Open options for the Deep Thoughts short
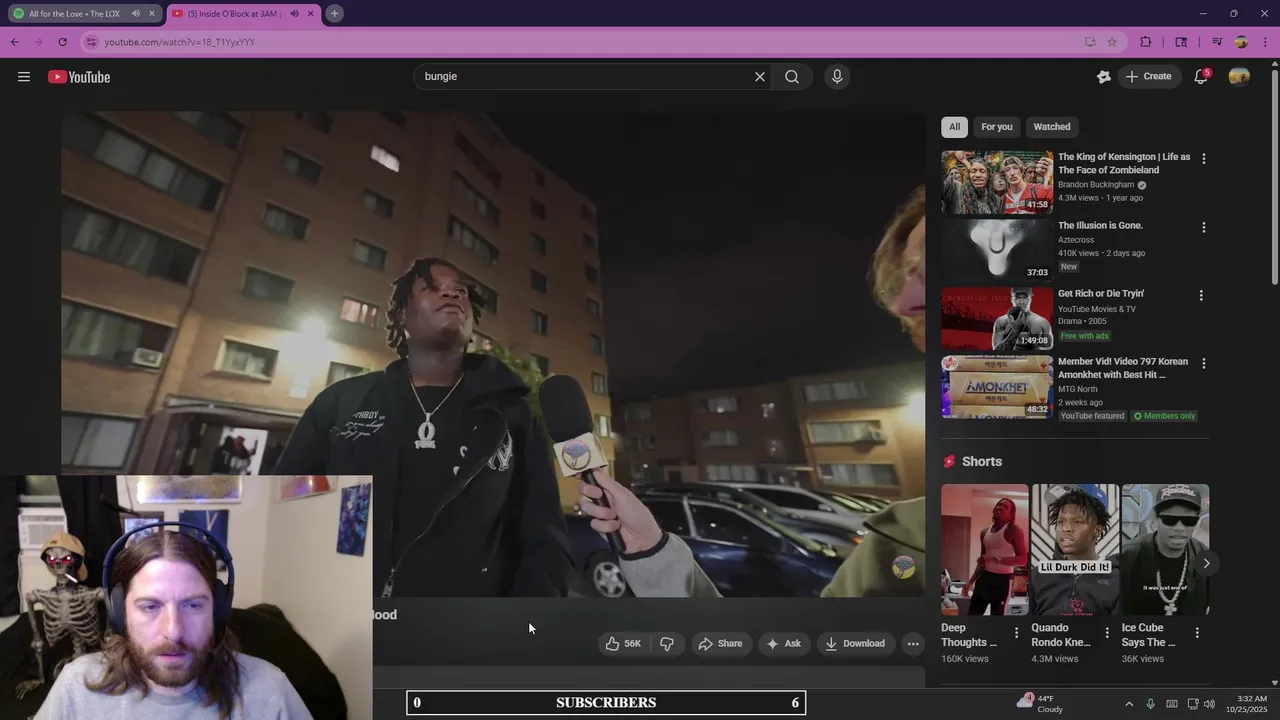Image resolution: width=1280 pixels, height=720 pixels. (x=1016, y=633)
